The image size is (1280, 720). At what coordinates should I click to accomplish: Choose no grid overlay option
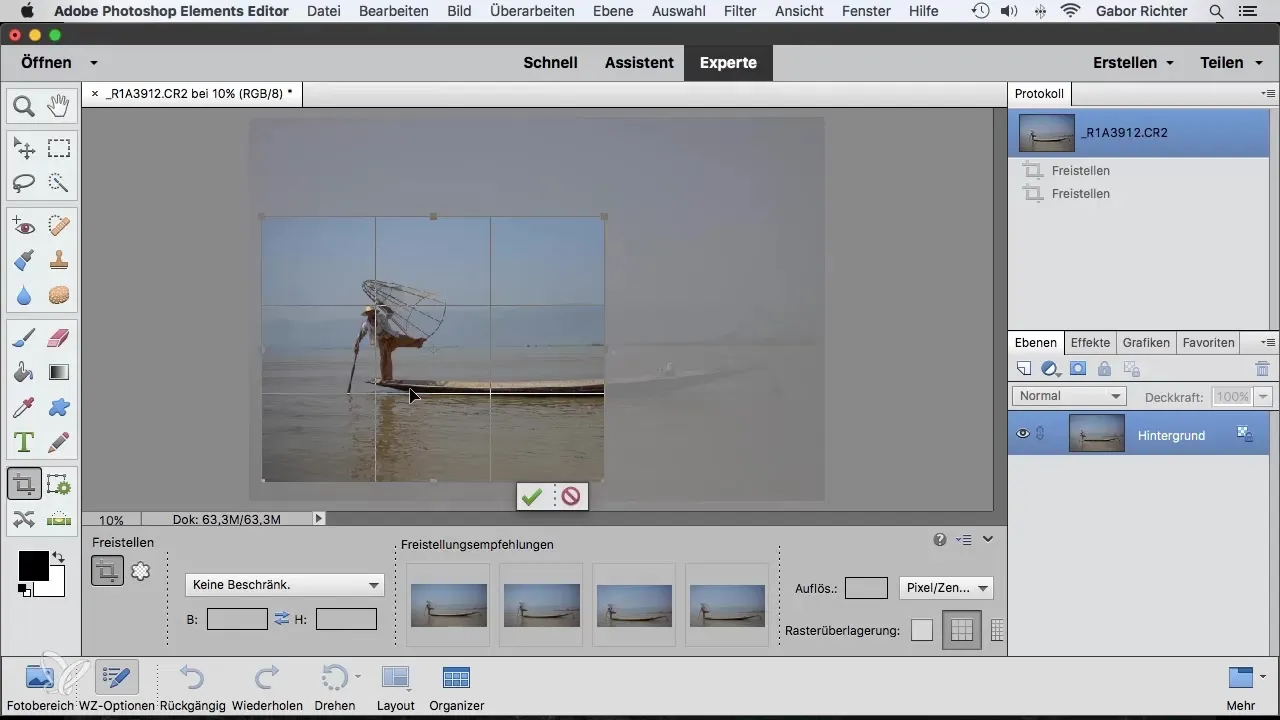[x=922, y=630]
